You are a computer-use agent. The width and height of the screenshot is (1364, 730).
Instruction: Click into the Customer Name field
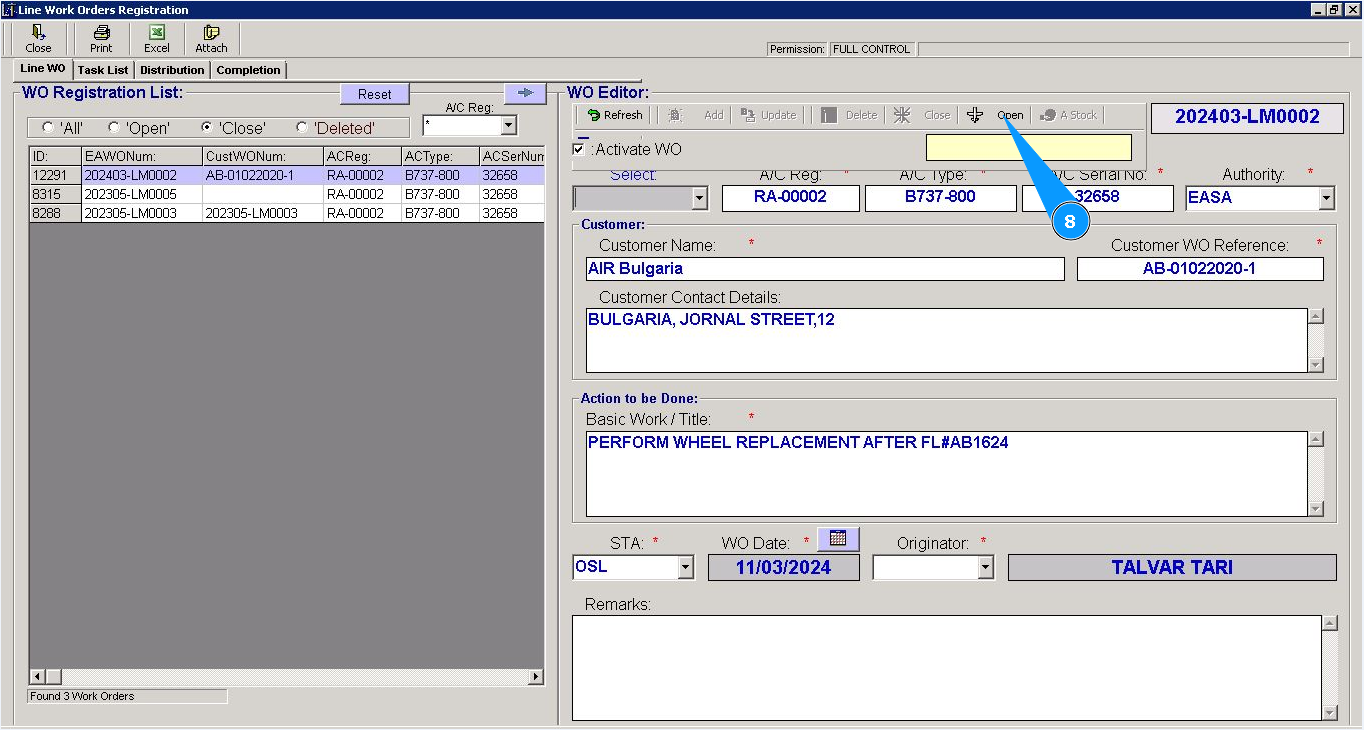(825, 269)
